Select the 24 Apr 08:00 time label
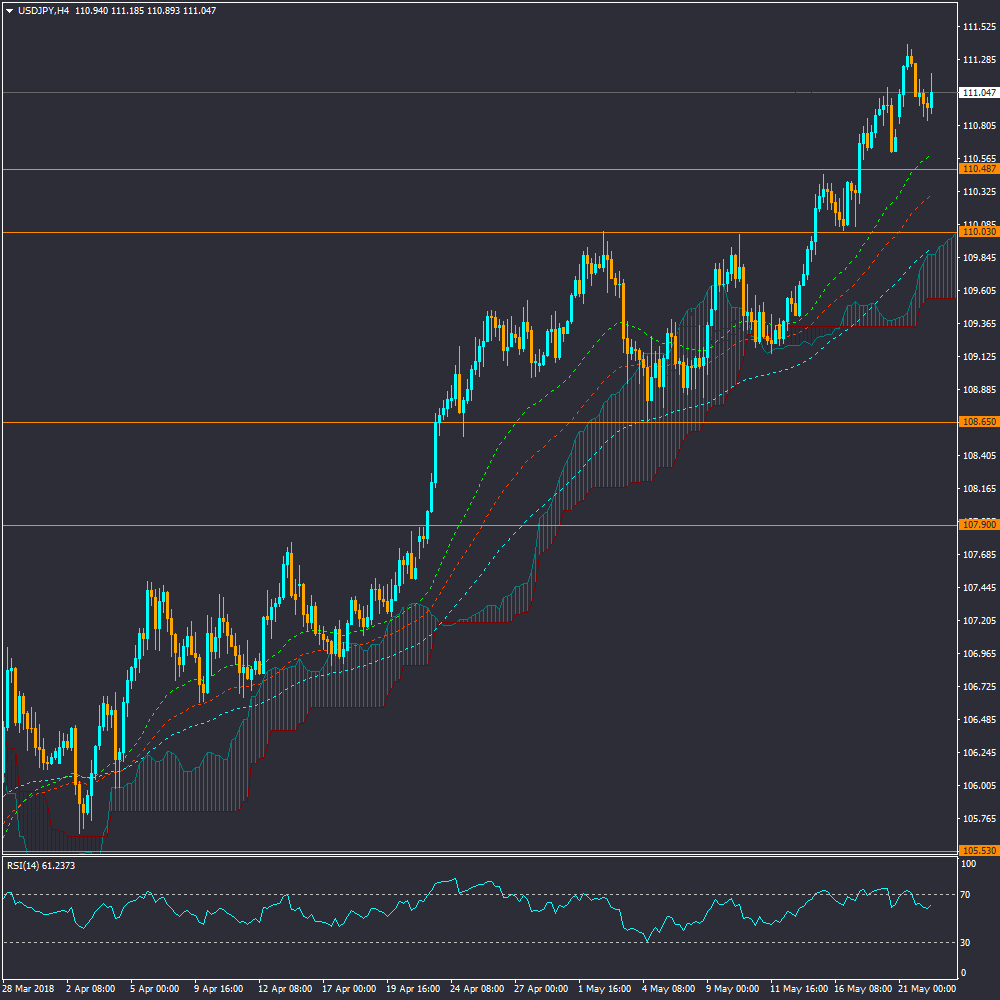 (477, 988)
